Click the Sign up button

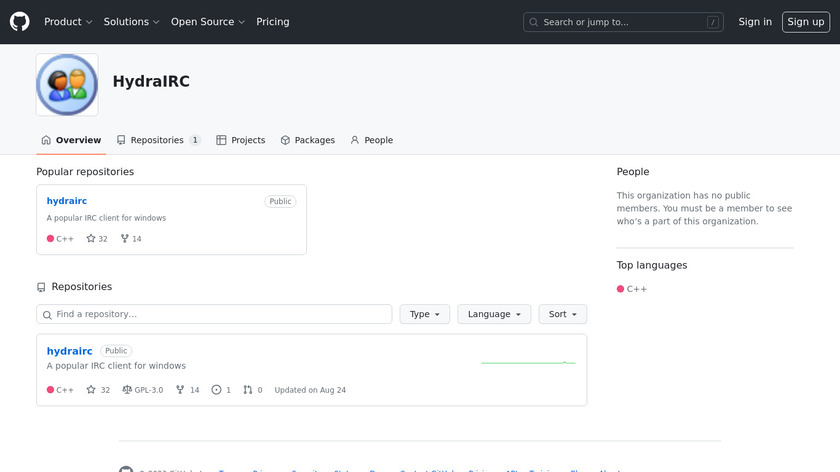pos(805,22)
